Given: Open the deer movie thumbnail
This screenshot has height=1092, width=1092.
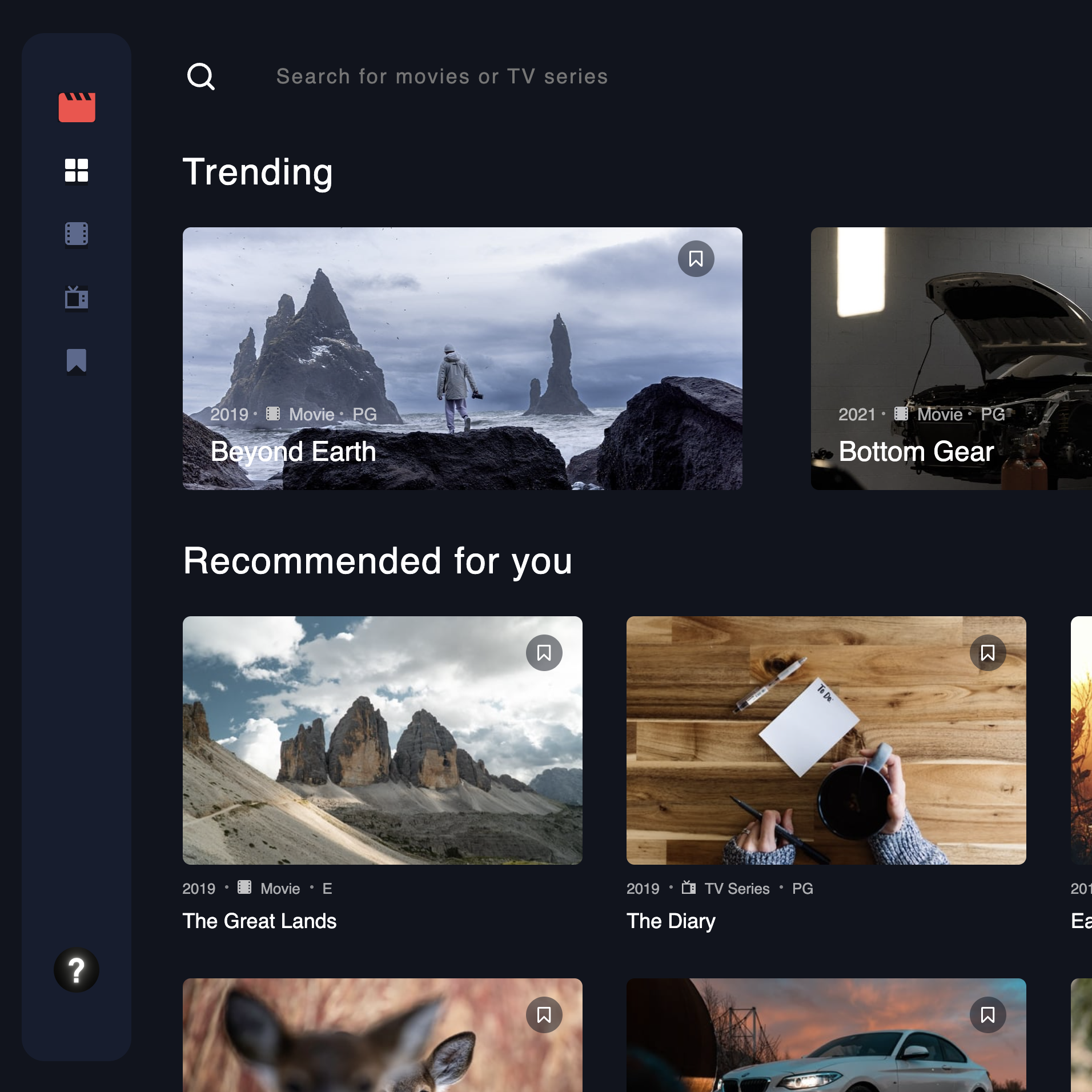Looking at the screenshot, I should [382, 1035].
